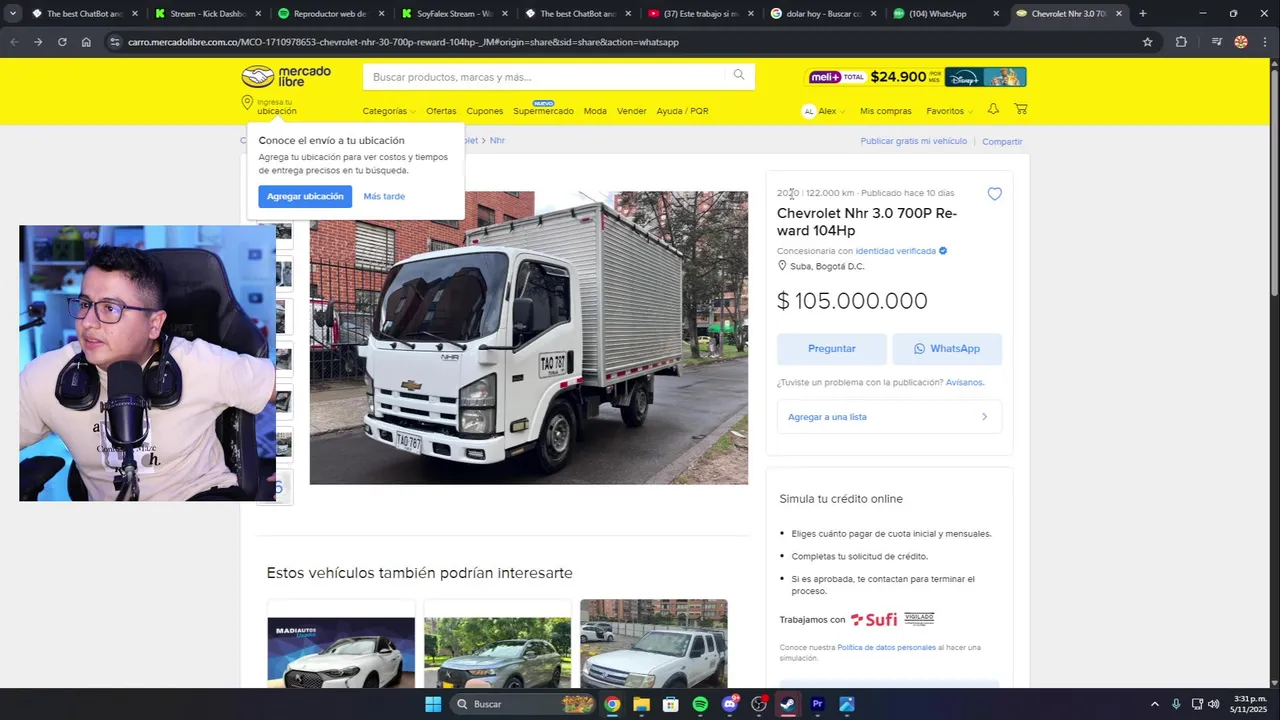Open Discord from the taskbar
The width and height of the screenshot is (1280, 720).
[x=730, y=704]
